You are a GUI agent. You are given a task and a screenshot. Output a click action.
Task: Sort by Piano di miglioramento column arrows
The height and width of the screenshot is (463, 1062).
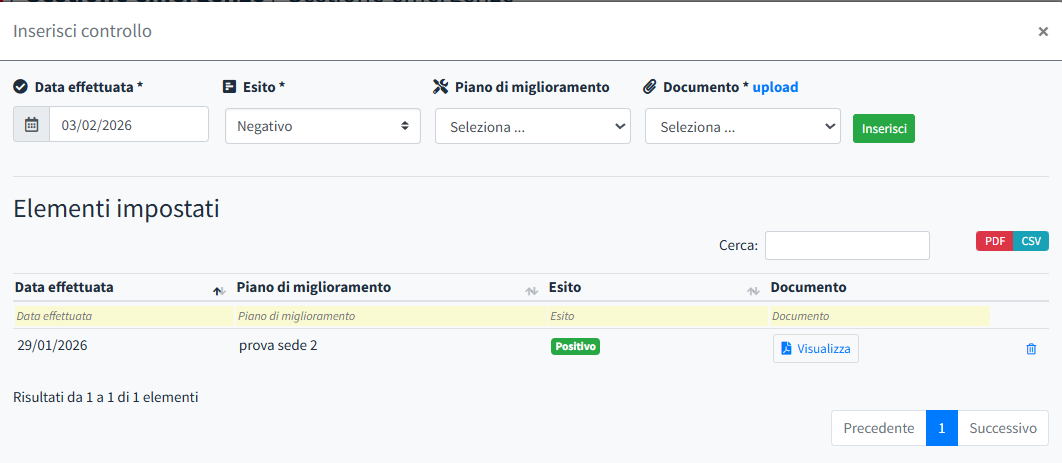pos(531,290)
